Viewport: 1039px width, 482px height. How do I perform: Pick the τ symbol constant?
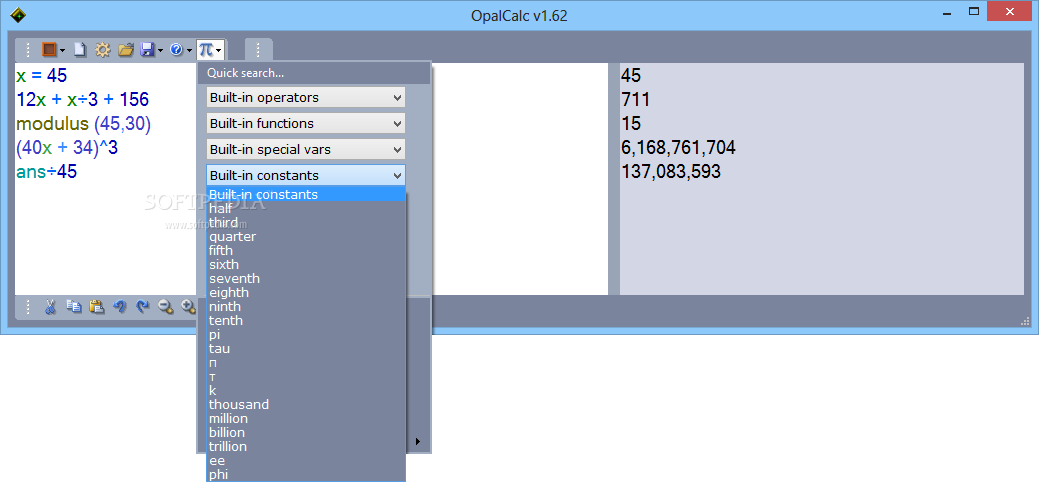tap(306, 377)
